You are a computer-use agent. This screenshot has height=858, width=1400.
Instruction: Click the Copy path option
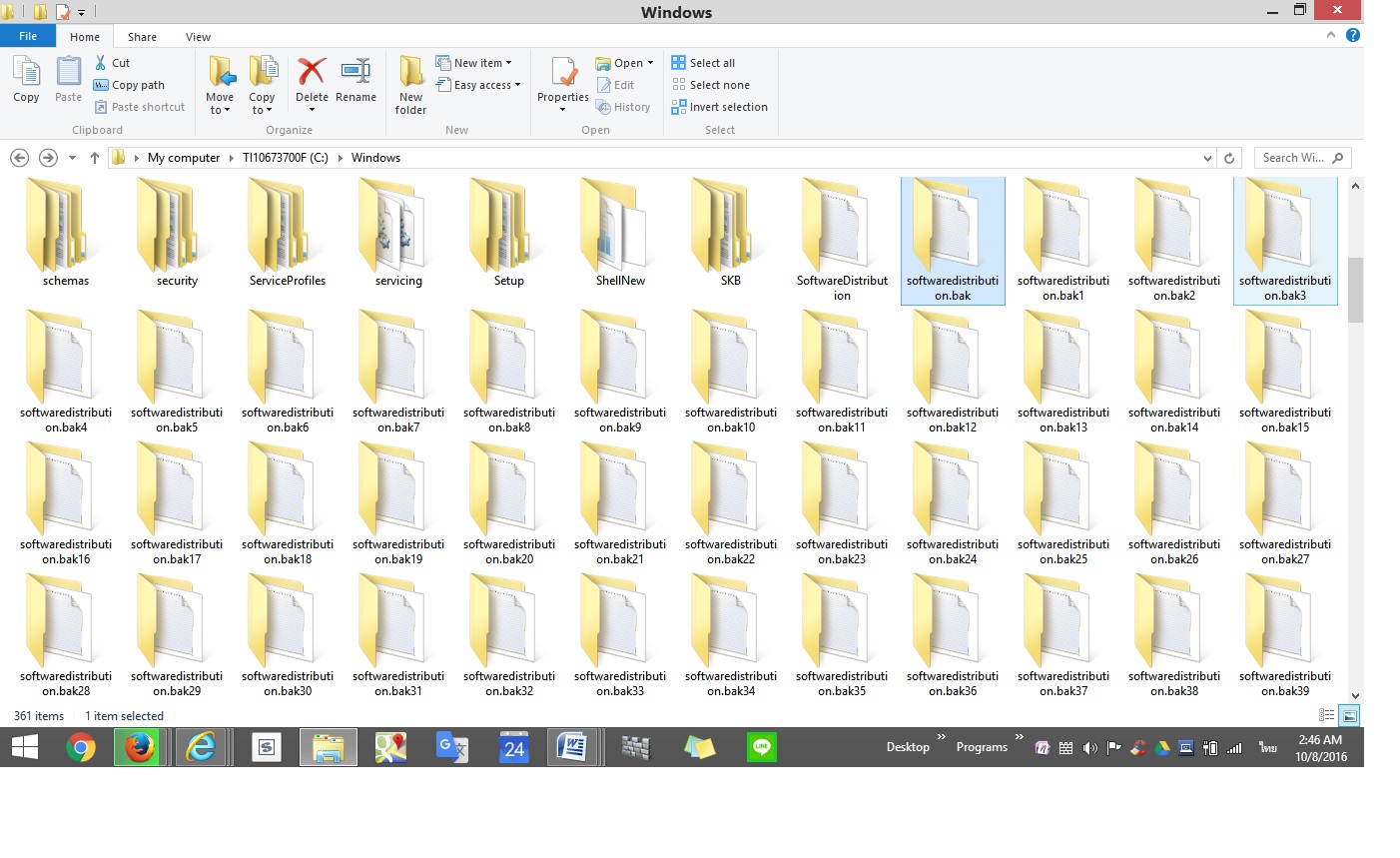click(x=129, y=85)
